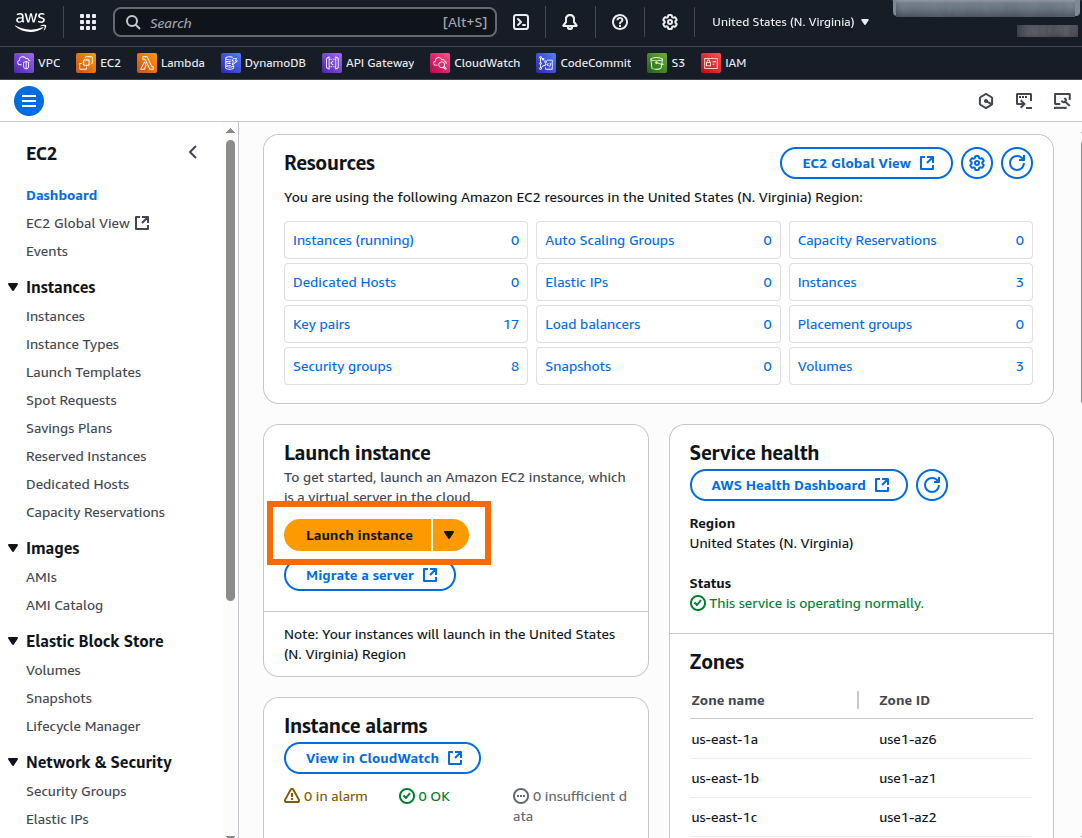This screenshot has width=1082, height=838.
Task: Open the VPC console shortcut
Action: (x=37, y=62)
